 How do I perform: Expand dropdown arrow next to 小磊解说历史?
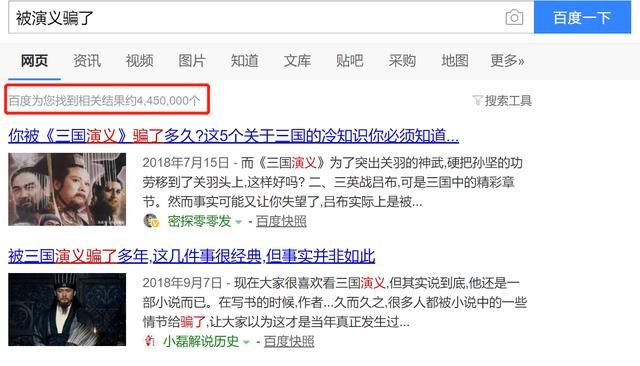246,342
